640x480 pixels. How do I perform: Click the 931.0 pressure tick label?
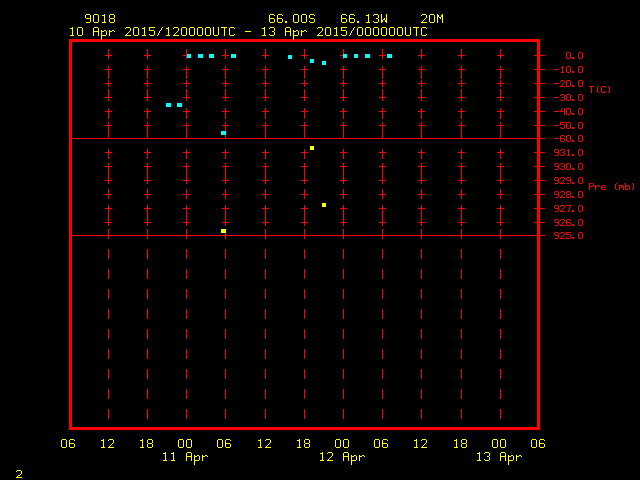(567, 153)
